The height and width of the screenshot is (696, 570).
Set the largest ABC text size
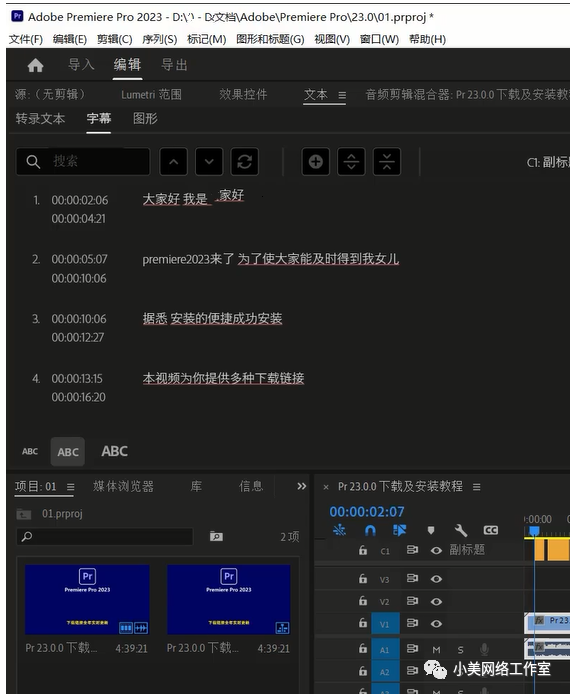pos(115,451)
